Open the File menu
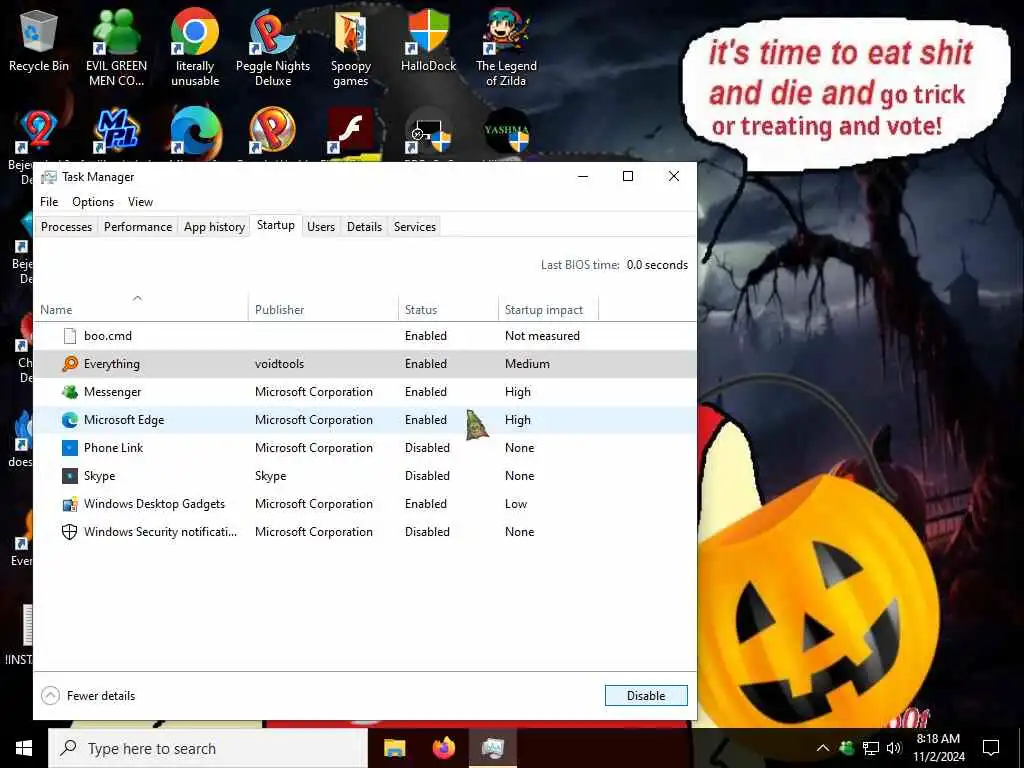1024x768 pixels. click(x=49, y=202)
